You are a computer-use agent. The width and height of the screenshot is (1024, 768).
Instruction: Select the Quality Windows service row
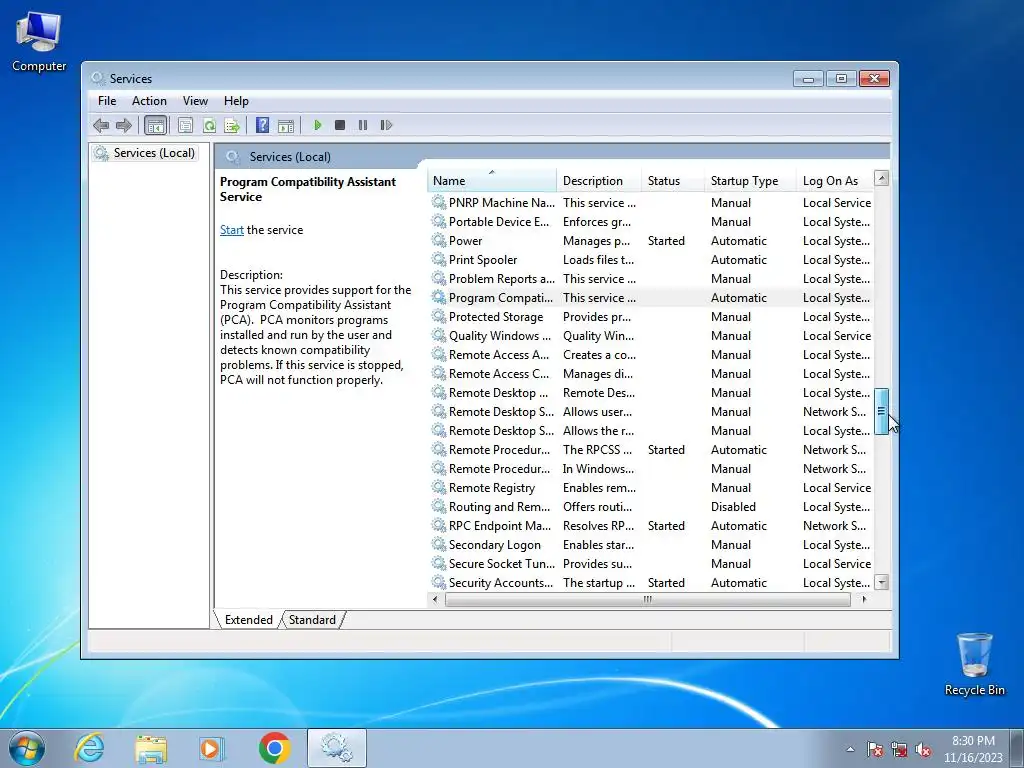(x=651, y=335)
